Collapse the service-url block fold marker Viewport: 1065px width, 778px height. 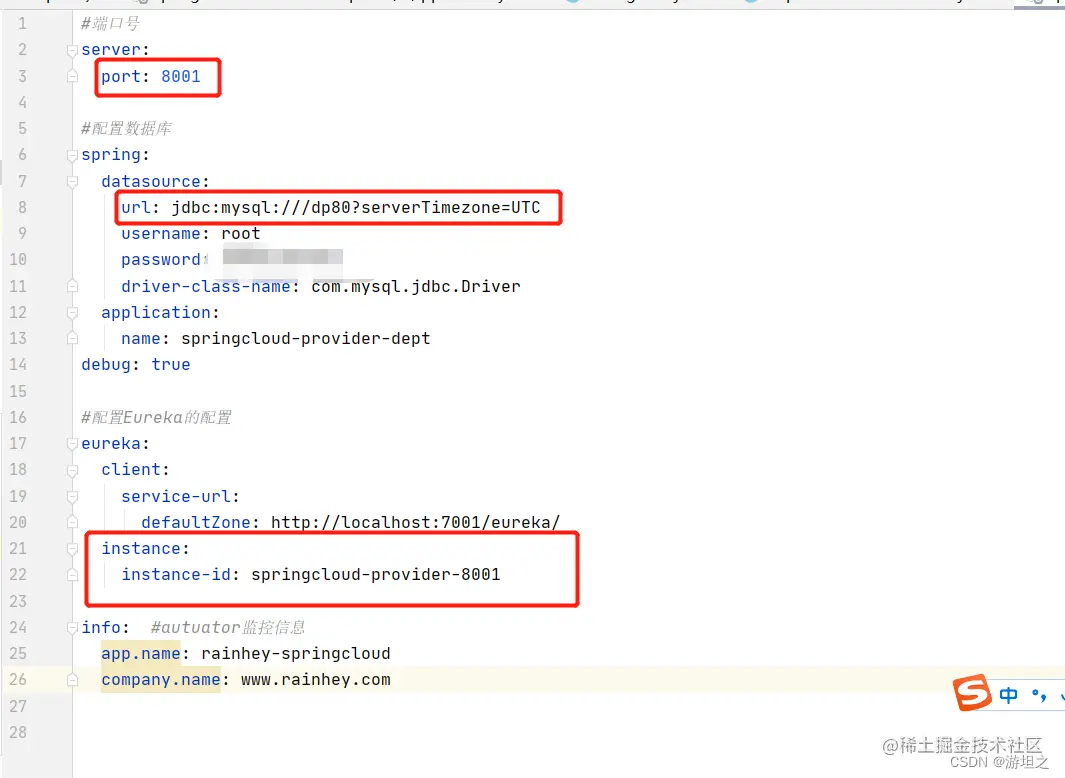click(73, 497)
